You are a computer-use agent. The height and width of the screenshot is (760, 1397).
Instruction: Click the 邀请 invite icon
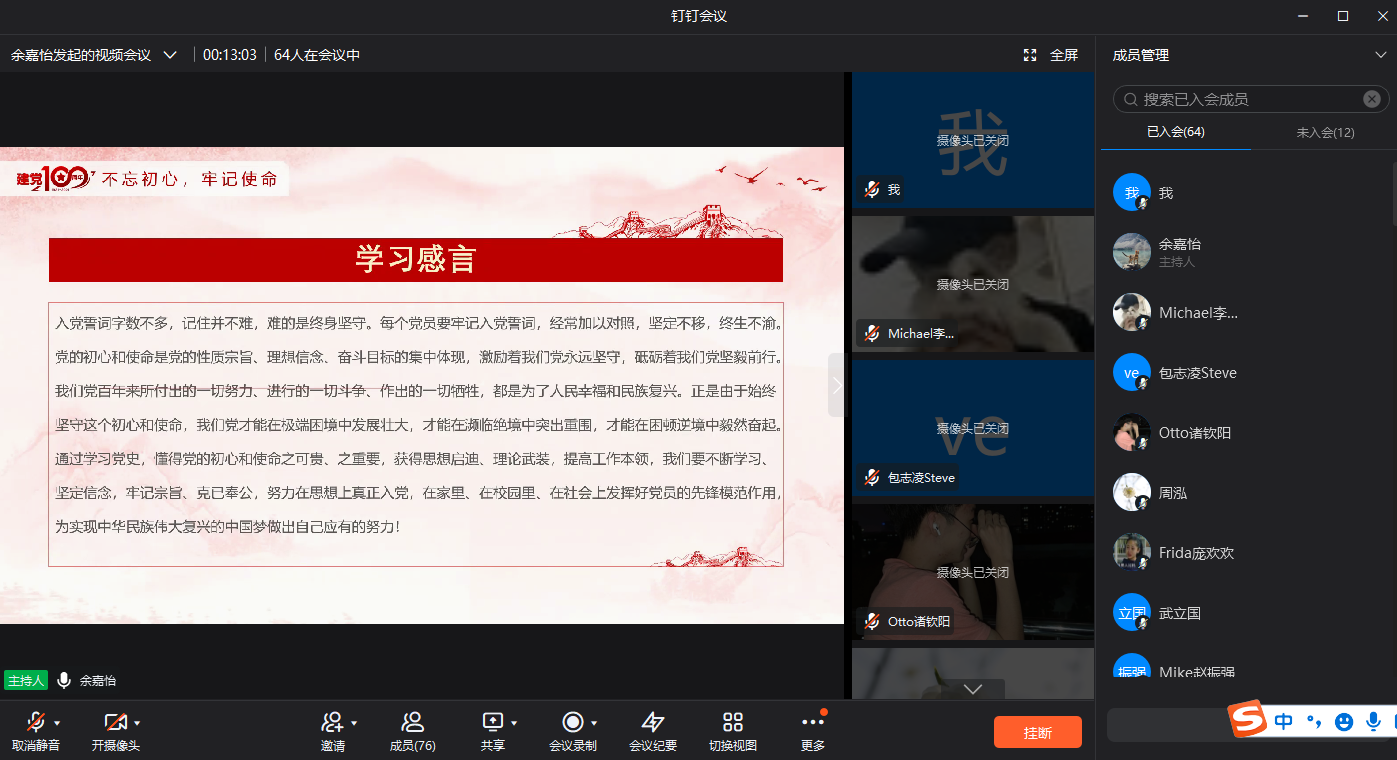click(x=331, y=722)
